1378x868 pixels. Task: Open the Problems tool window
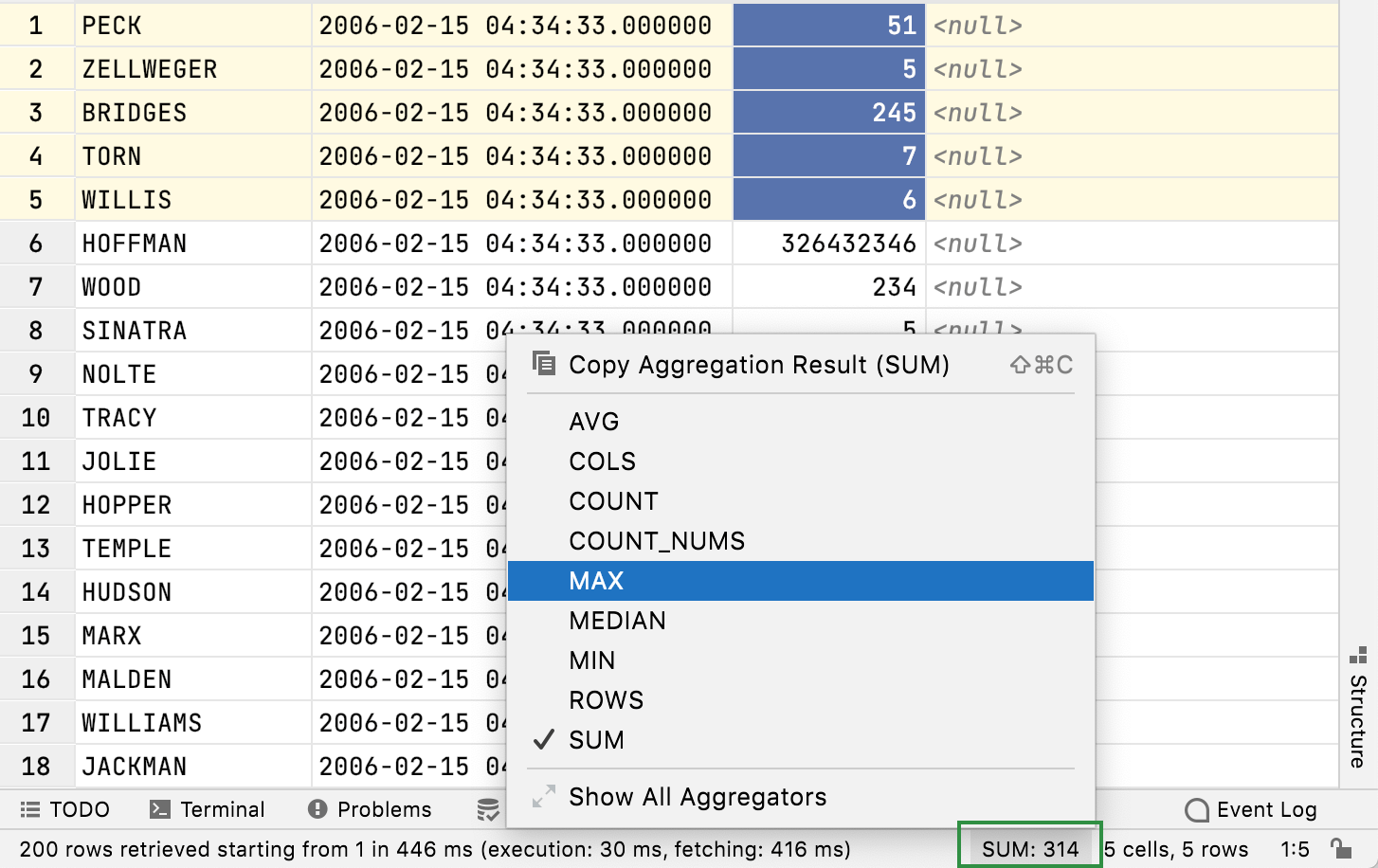click(x=370, y=809)
